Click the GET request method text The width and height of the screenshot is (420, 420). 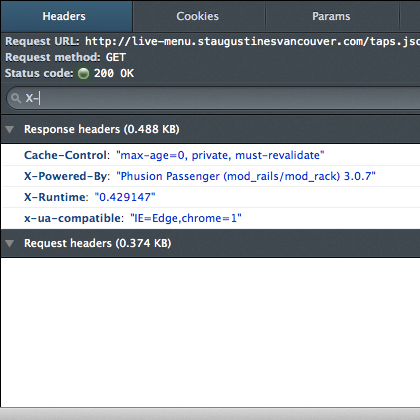click(x=116, y=57)
